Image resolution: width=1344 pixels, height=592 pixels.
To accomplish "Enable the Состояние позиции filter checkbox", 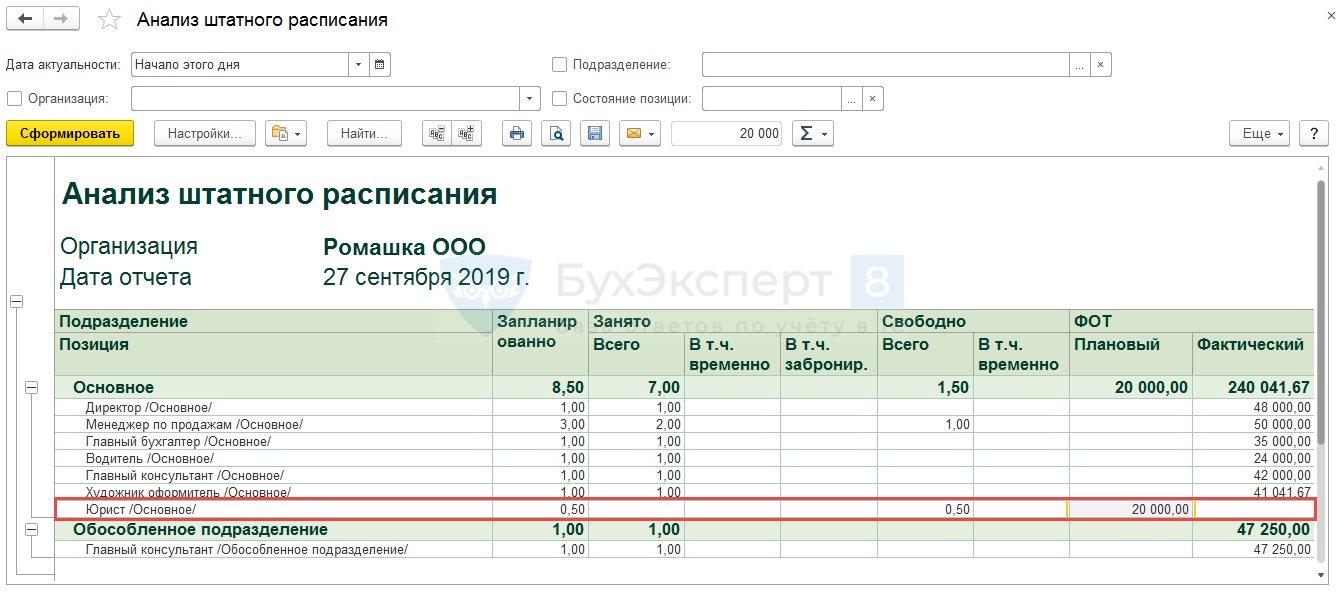I will (x=560, y=99).
